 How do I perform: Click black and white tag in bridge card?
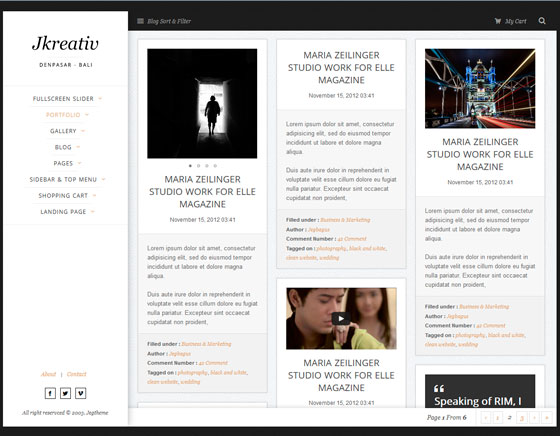[506, 335]
